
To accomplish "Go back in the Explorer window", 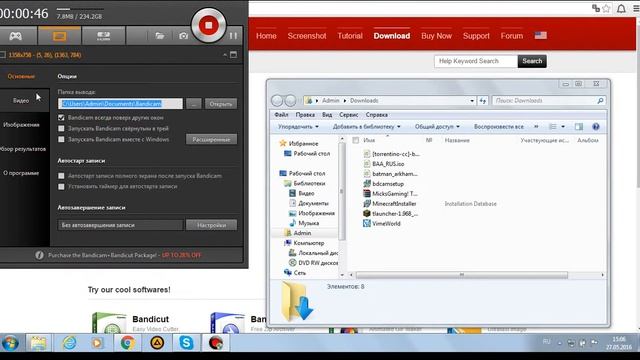I will (277, 100).
